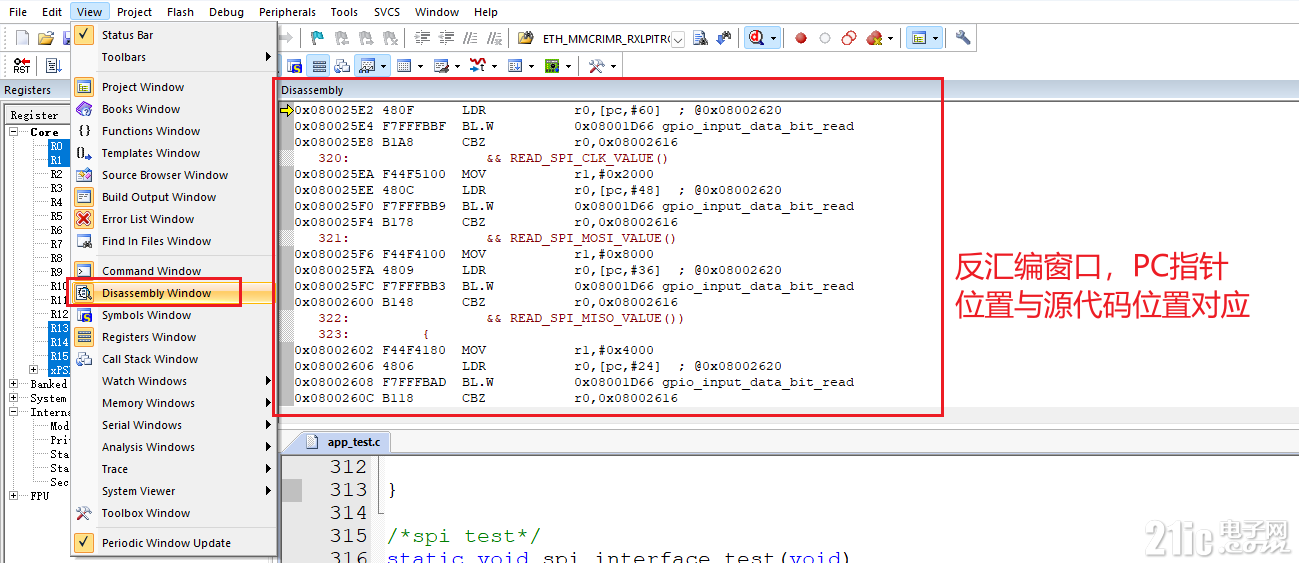Create a new file from the toolbar
Image resolution: width=1299 pixels, height=563 pixels.
point(22,38)
